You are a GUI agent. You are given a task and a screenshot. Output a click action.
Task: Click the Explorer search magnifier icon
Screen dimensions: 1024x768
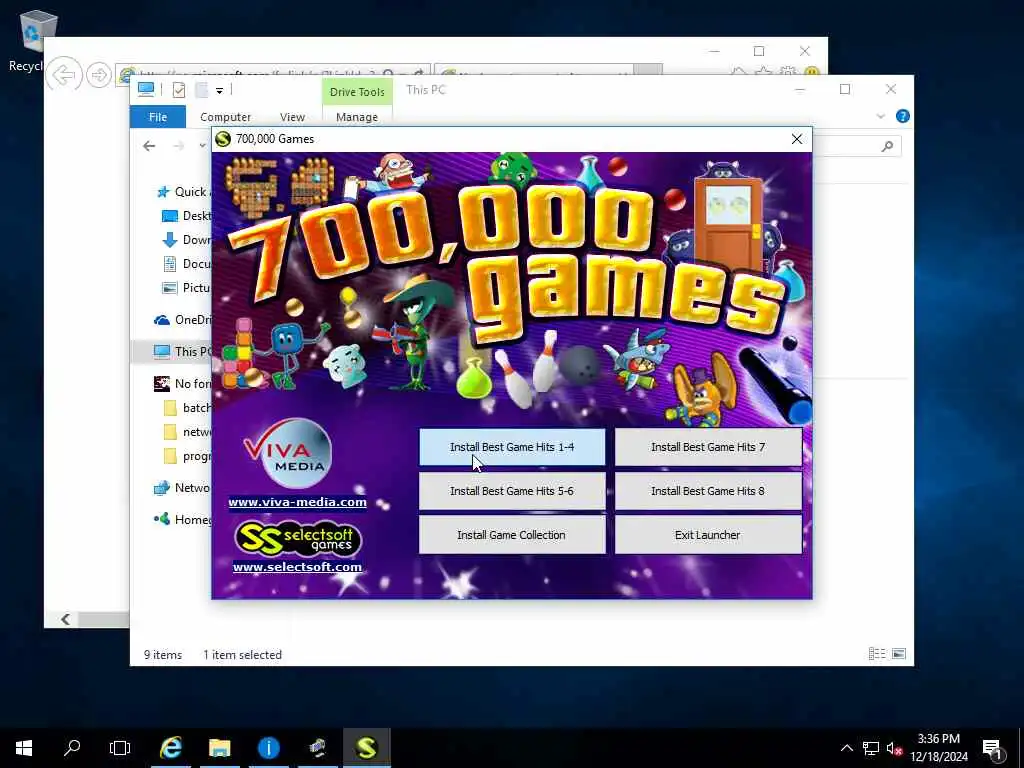(x=887, y=146)
